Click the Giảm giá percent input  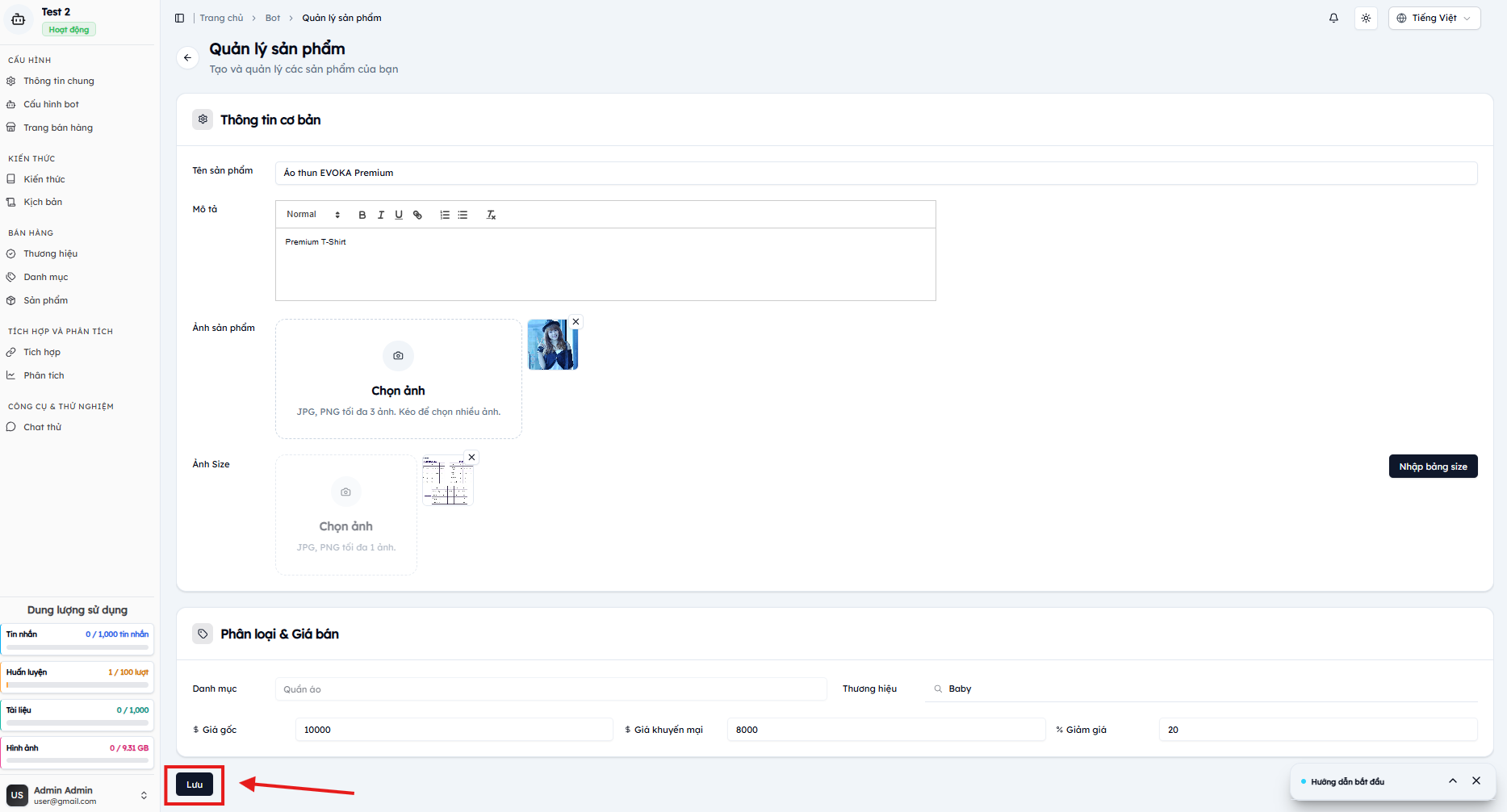[x=1318, y=730]
